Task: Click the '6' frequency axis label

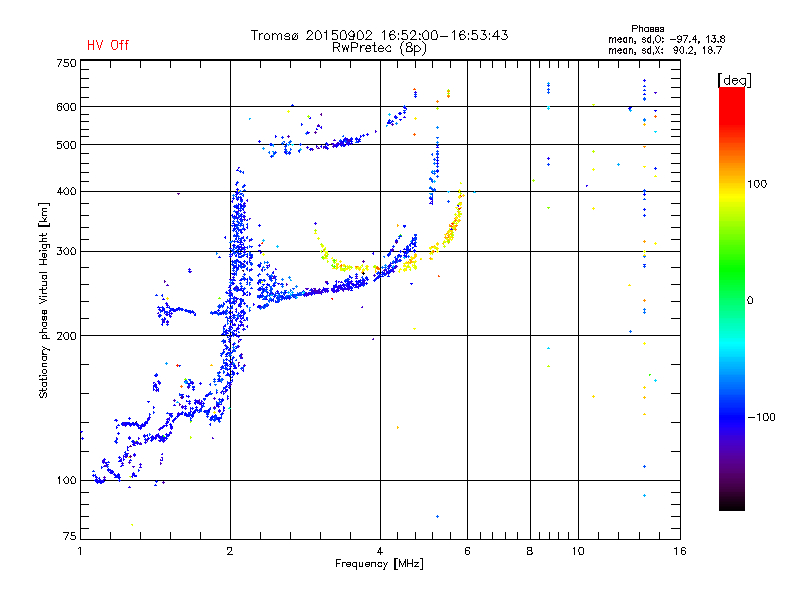Action: coord(467,551)
